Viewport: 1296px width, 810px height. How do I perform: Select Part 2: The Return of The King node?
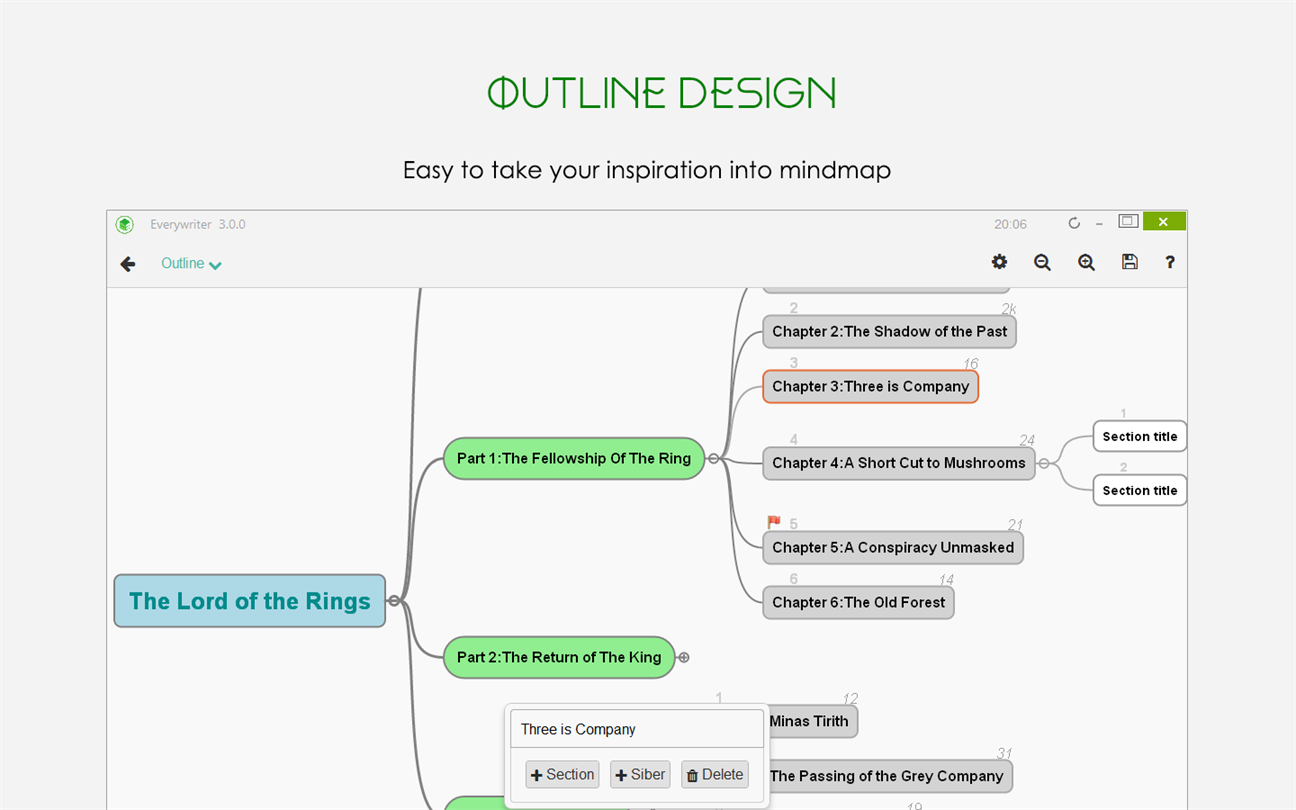(559, 657)
